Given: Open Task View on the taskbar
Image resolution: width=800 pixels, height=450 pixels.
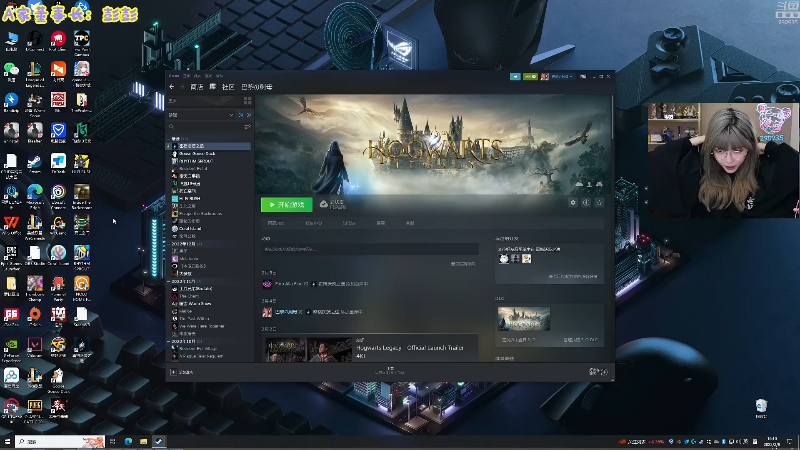Looking at the screenshot, I should [x=113, y=441].
